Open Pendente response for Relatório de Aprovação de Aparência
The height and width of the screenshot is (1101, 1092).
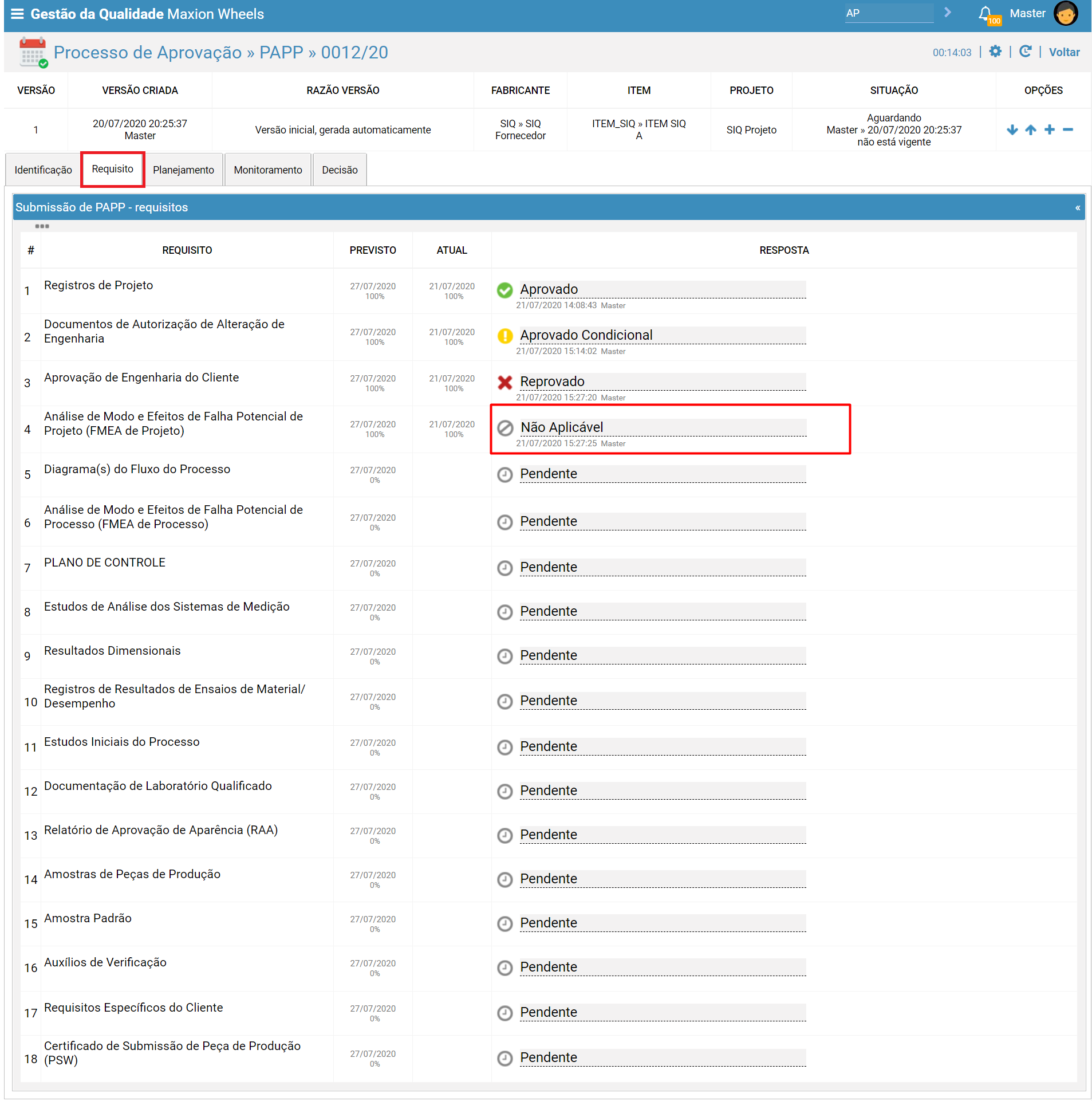coord(663,835)
